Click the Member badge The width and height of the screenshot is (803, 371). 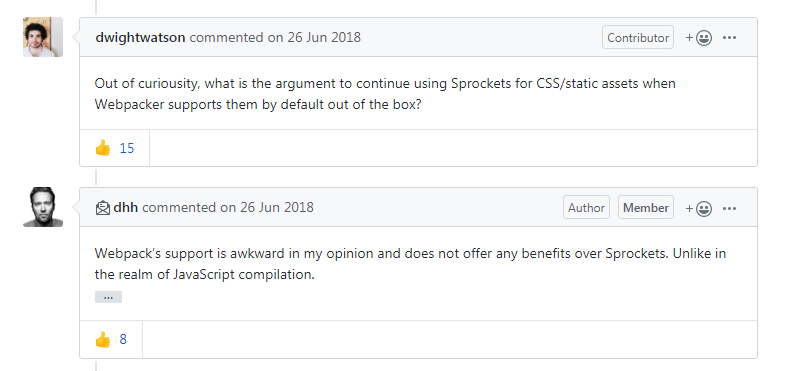tap(646, 208)
